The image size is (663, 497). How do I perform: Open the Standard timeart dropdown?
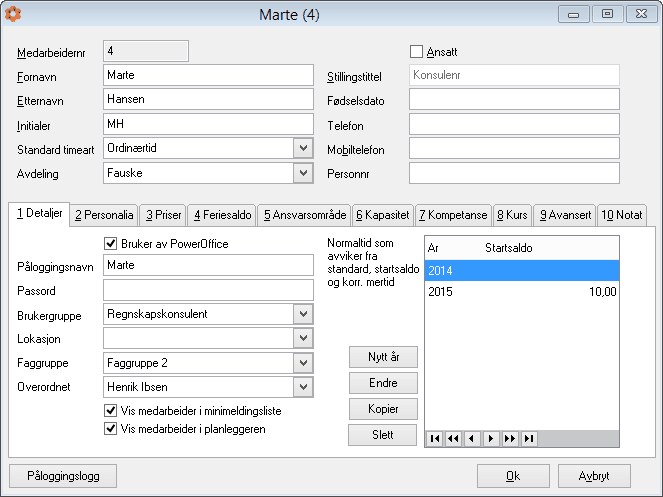303,148
